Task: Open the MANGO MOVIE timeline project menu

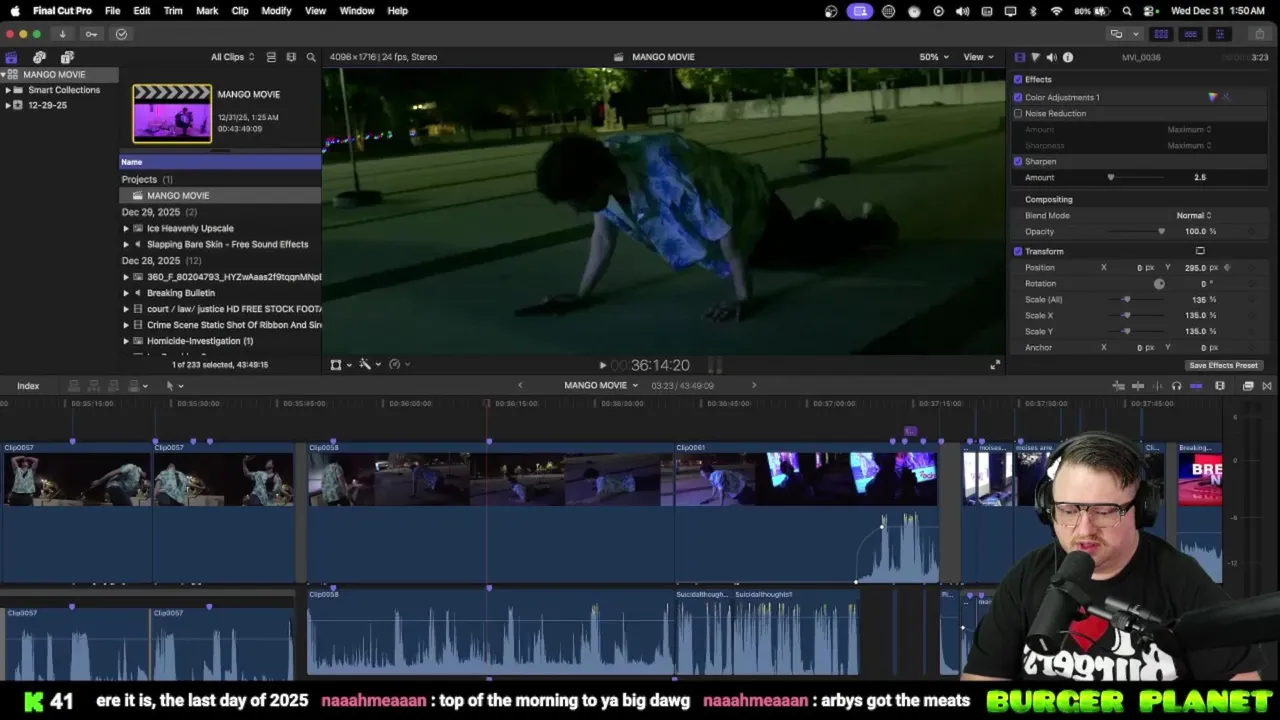Action: 601,386
